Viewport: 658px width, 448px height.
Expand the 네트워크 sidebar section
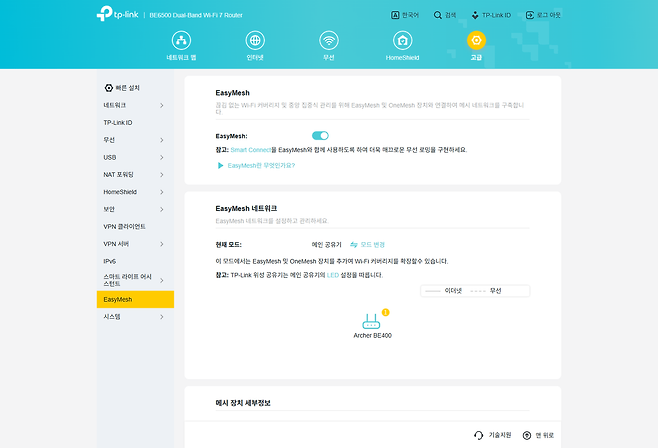[135, 105]
